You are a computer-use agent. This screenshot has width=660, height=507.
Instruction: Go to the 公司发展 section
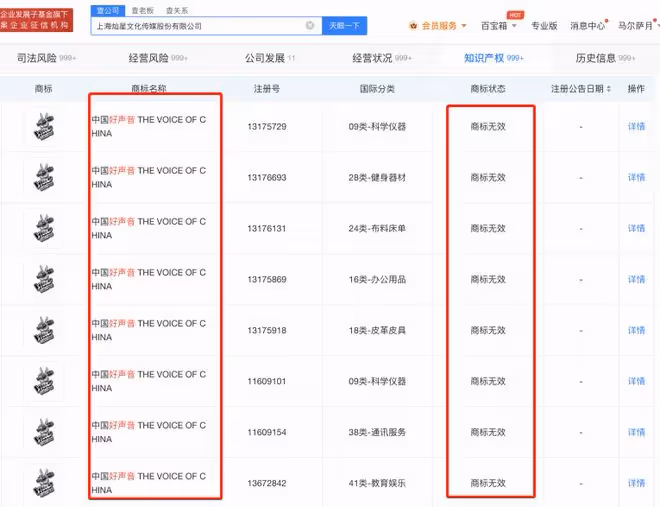(x=270, y=58)
